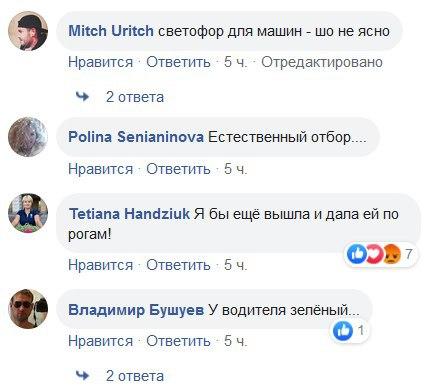The height and width of the screenshot is (386, 448).
Task: Click Ответить under Владимир Бушуев's comment
Action: click(x=178, y=341)
